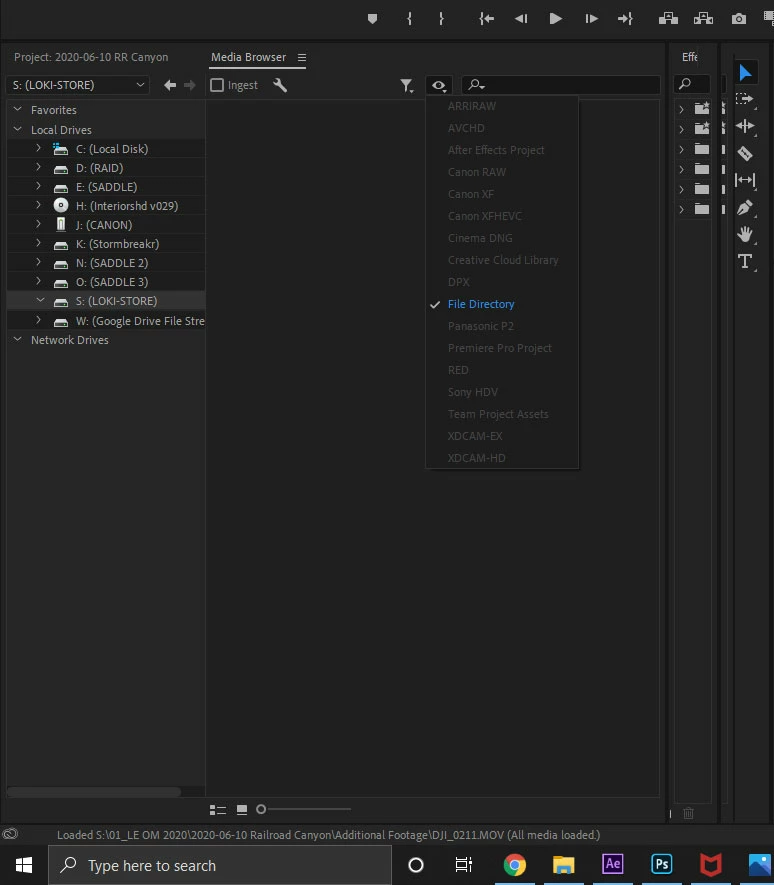Open Media Browser panel menu

coord(302,58)
